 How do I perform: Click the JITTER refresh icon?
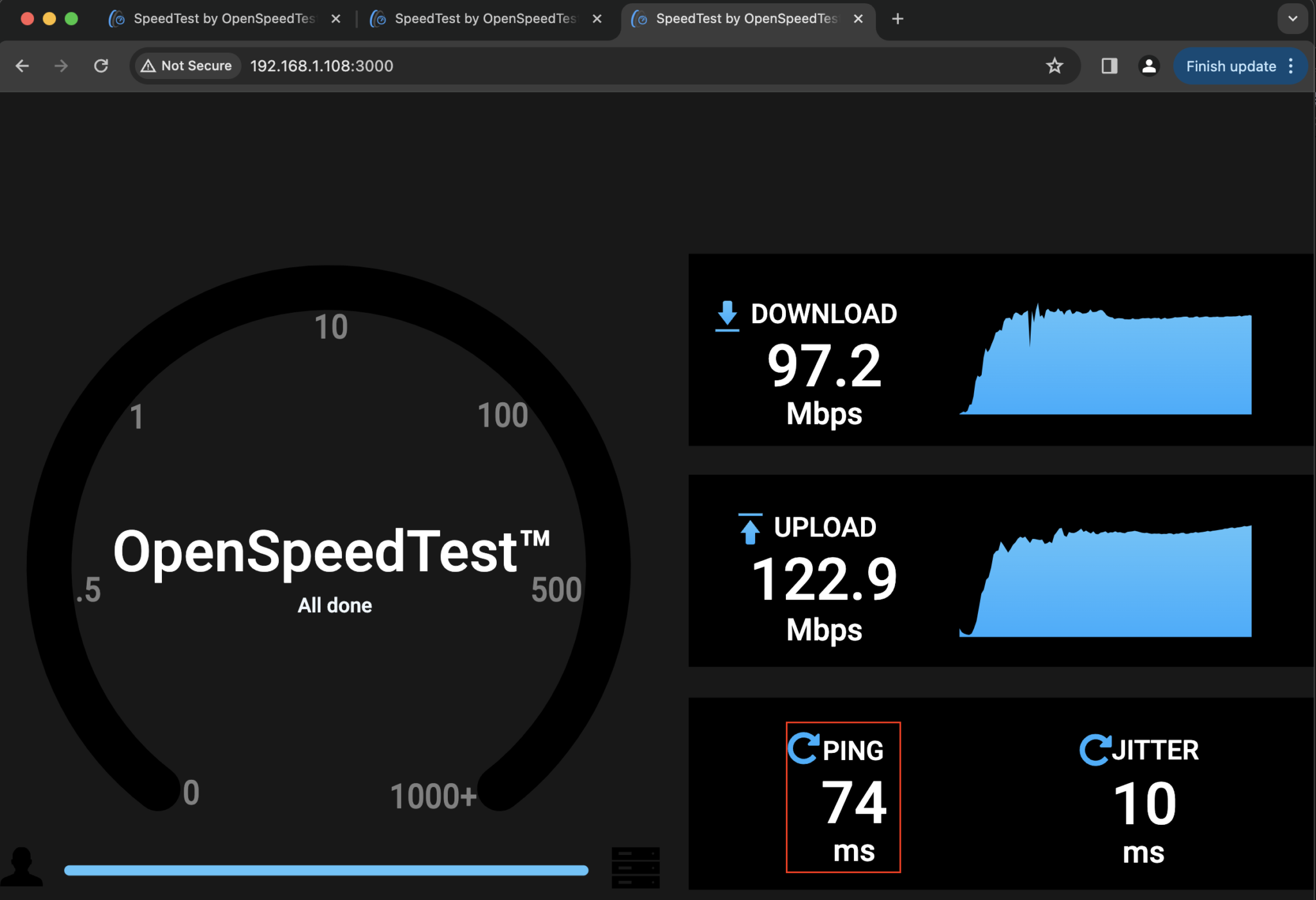click(1096, 749)
